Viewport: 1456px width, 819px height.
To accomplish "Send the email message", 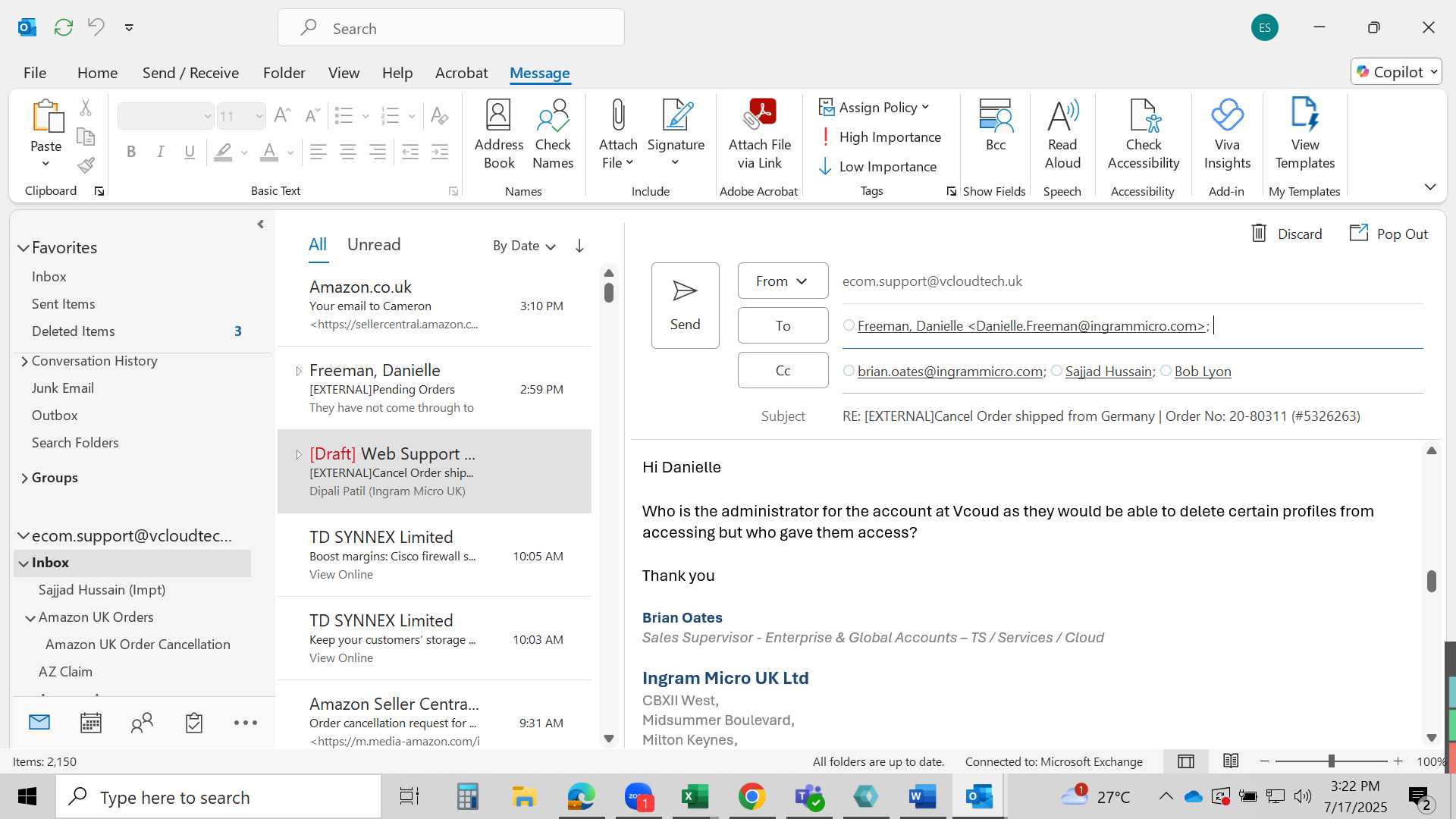I will click(x=685, y=306).
